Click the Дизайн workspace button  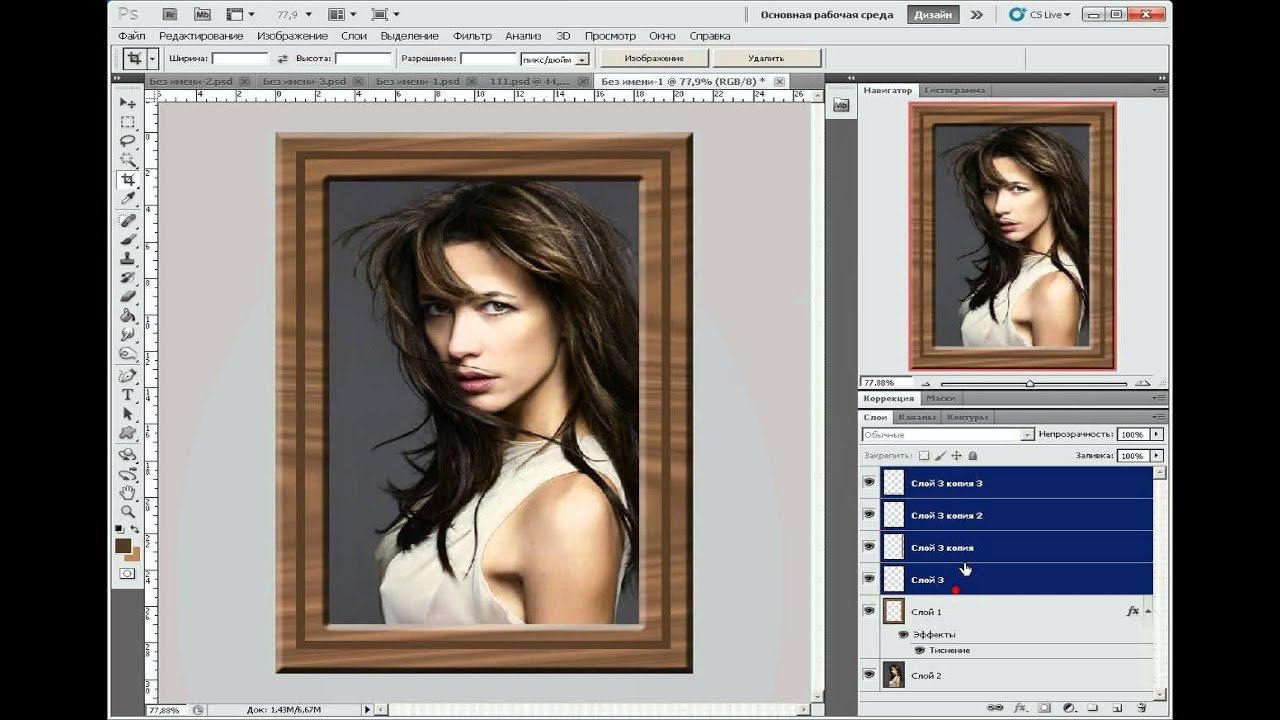tap(931, 15)
